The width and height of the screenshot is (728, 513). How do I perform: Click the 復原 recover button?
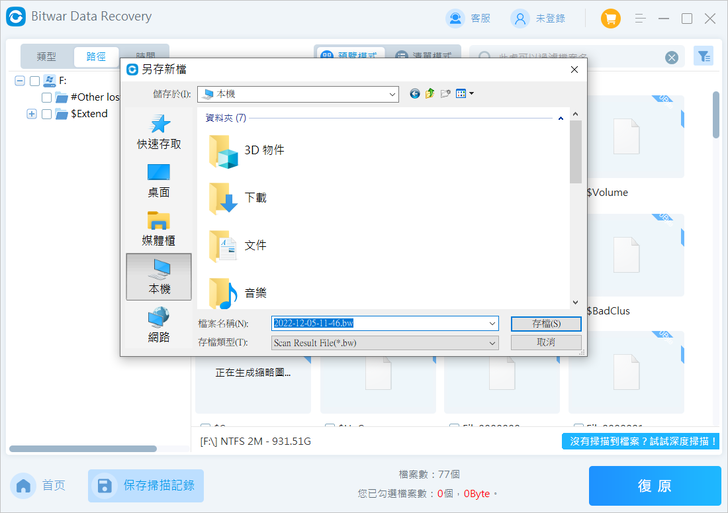(655, 486)
